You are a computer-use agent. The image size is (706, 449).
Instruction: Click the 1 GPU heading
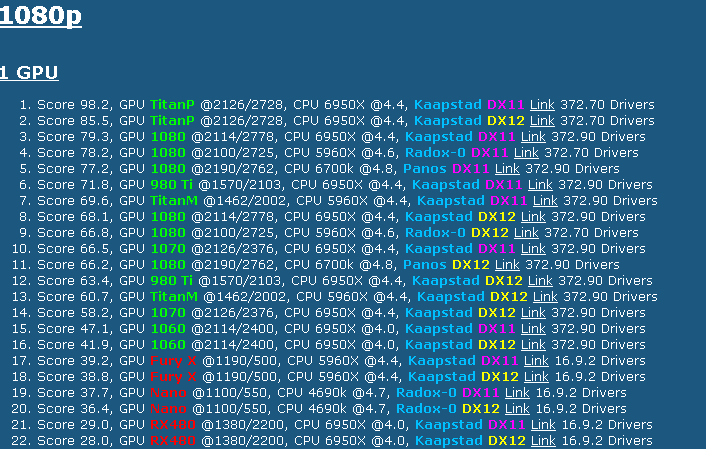click(29, 73)
